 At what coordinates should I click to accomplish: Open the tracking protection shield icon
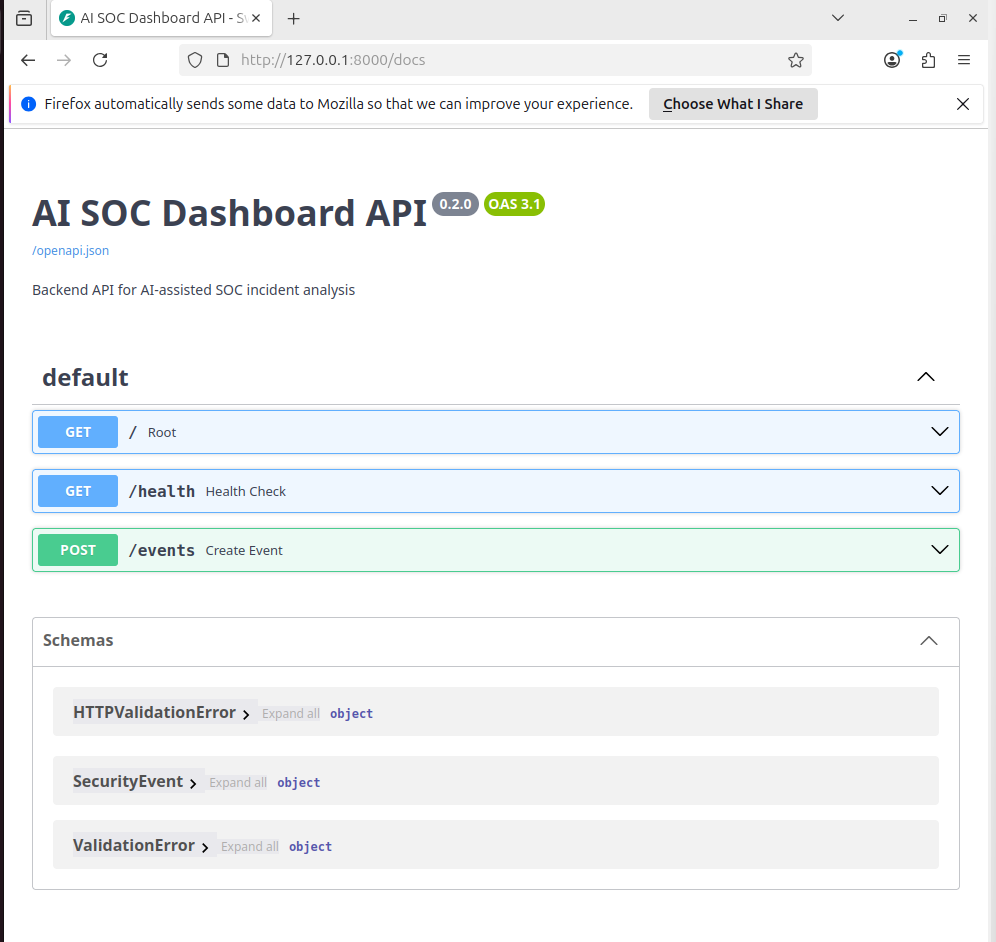[x=195, y=60]
